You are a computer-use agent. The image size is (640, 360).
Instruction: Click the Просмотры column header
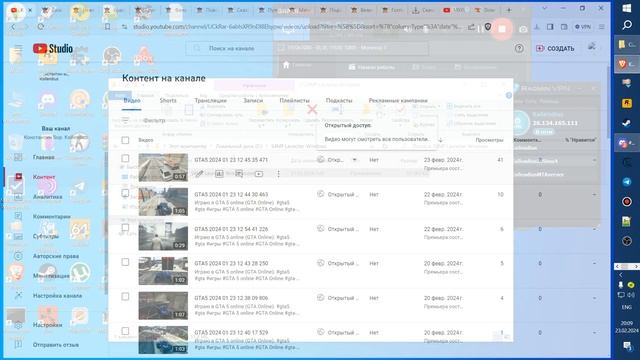tap(489, 140)
